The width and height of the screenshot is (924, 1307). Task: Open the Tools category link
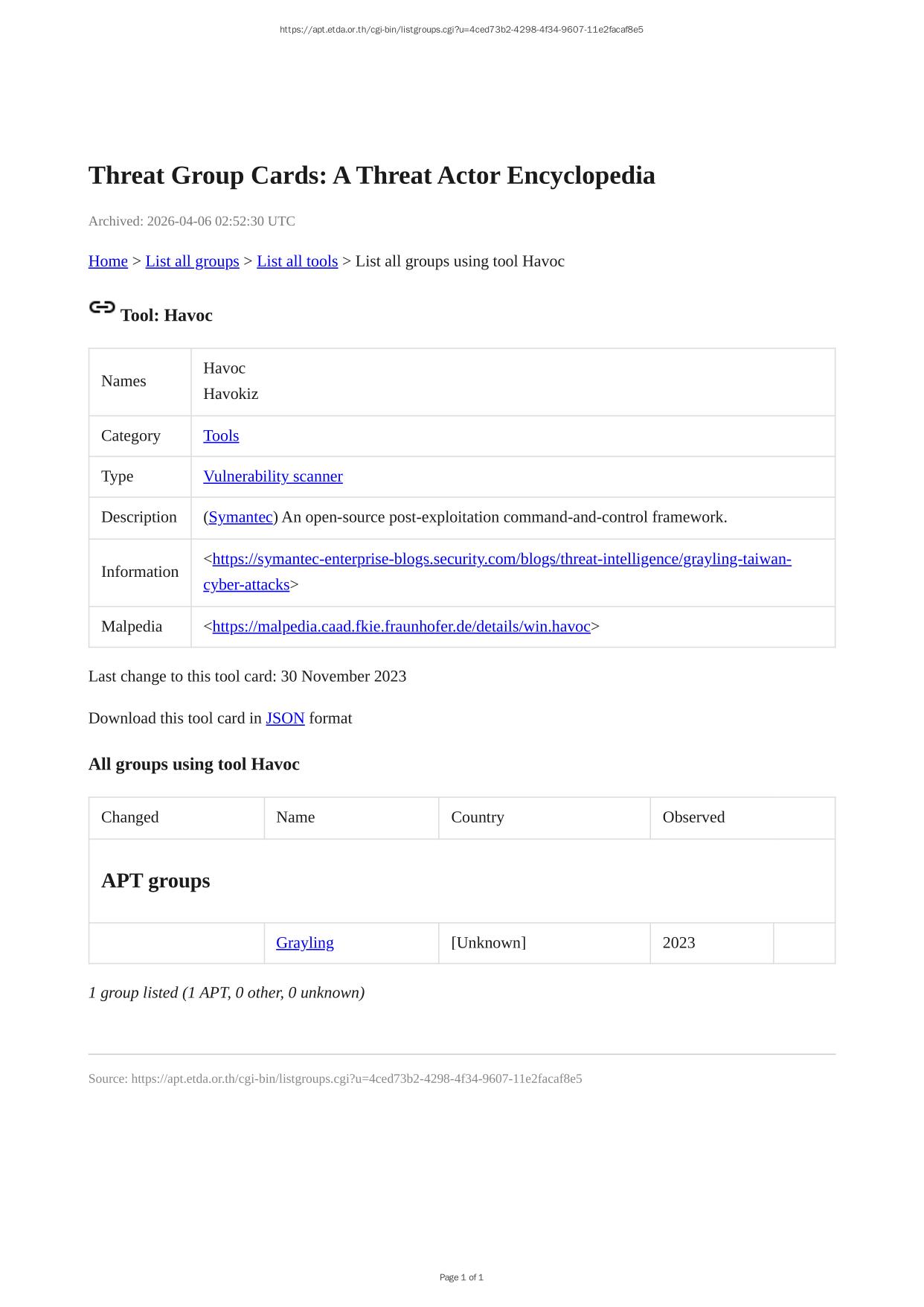[x=221, y=436]
